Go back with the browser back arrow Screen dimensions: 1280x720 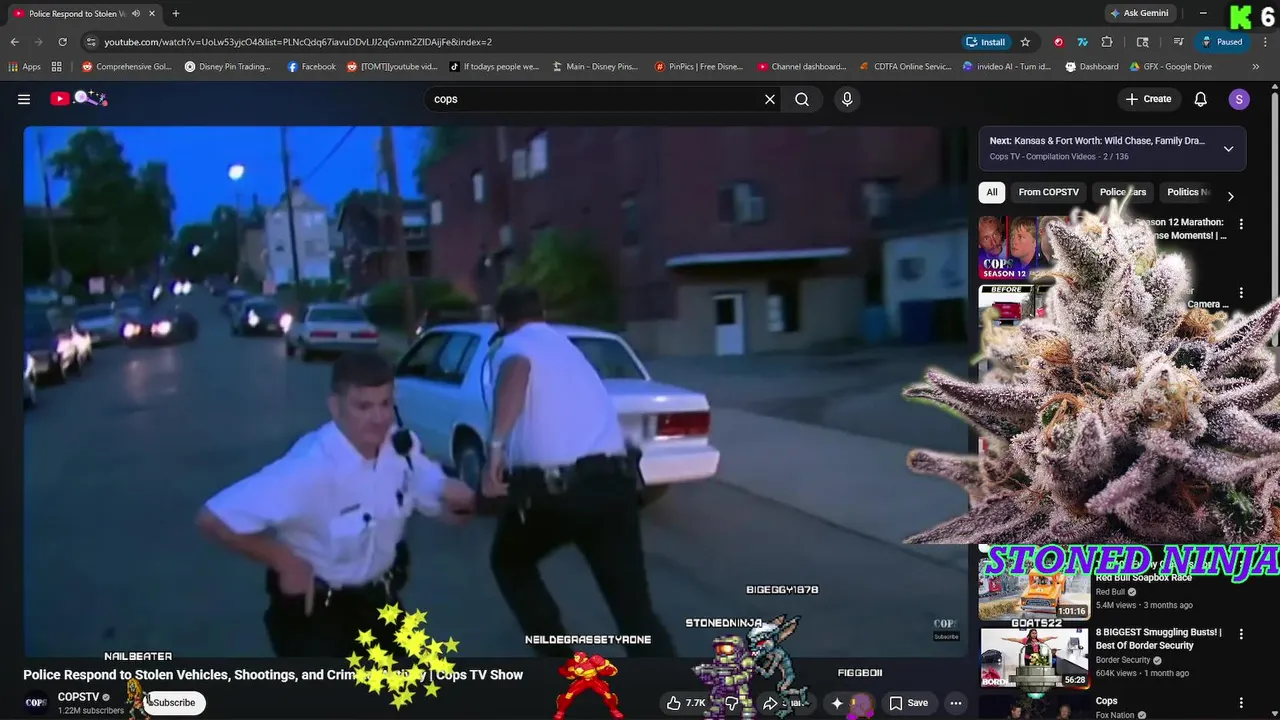pos(14,42)
